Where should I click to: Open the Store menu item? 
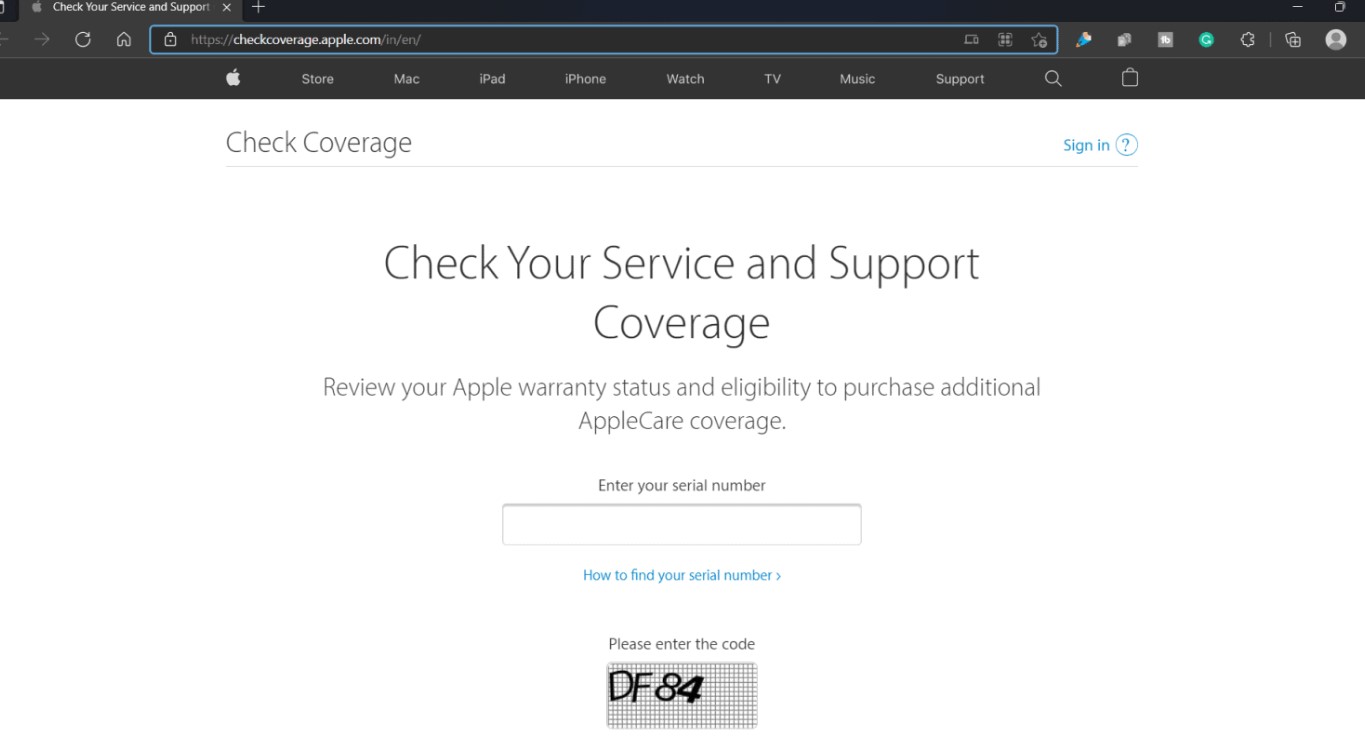[x=318, y=79]
